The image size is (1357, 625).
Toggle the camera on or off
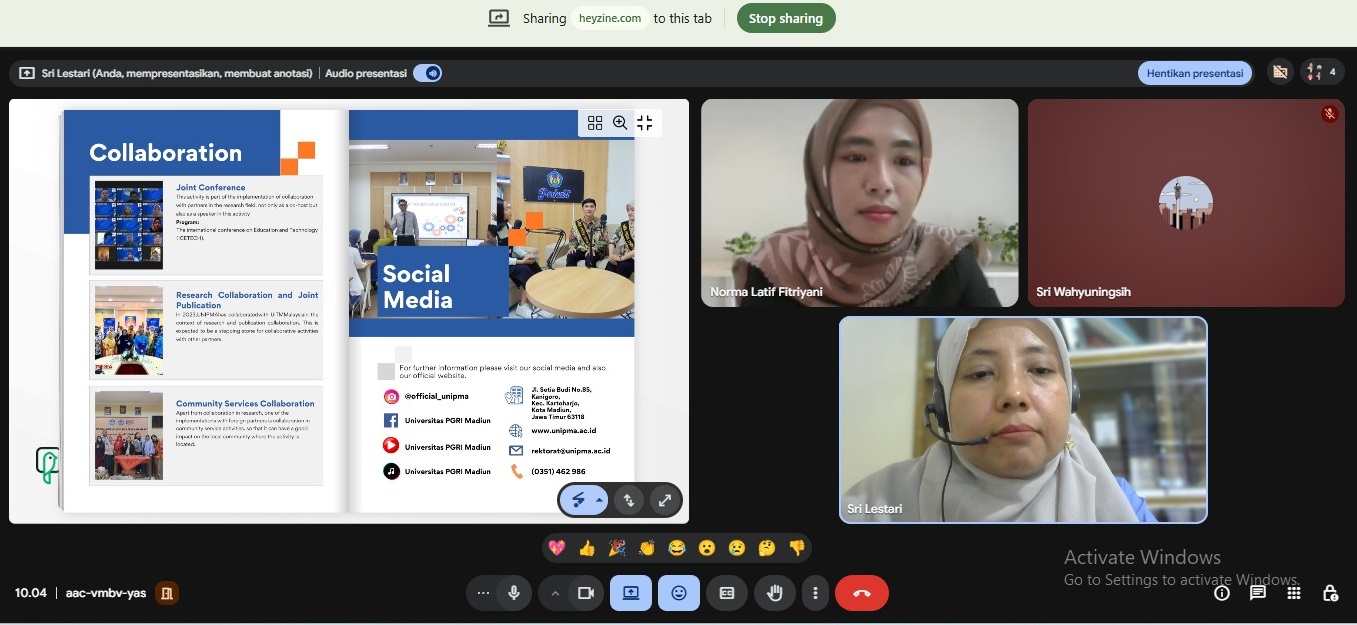(586, 593)
